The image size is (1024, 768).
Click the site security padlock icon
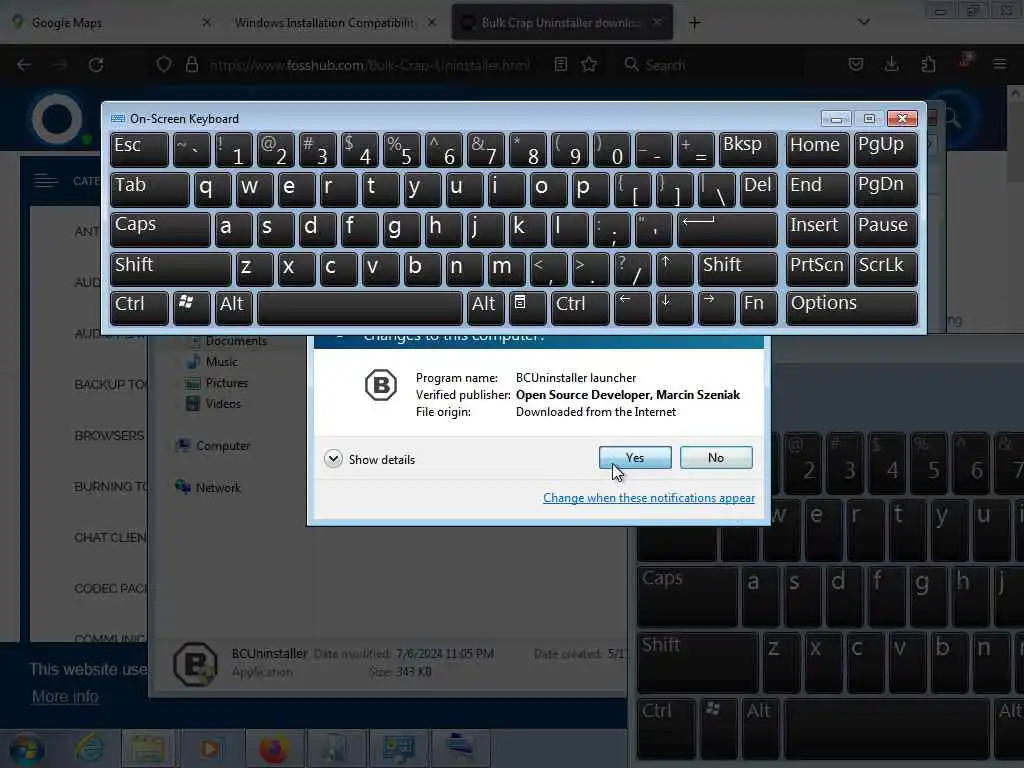(191, 65)
